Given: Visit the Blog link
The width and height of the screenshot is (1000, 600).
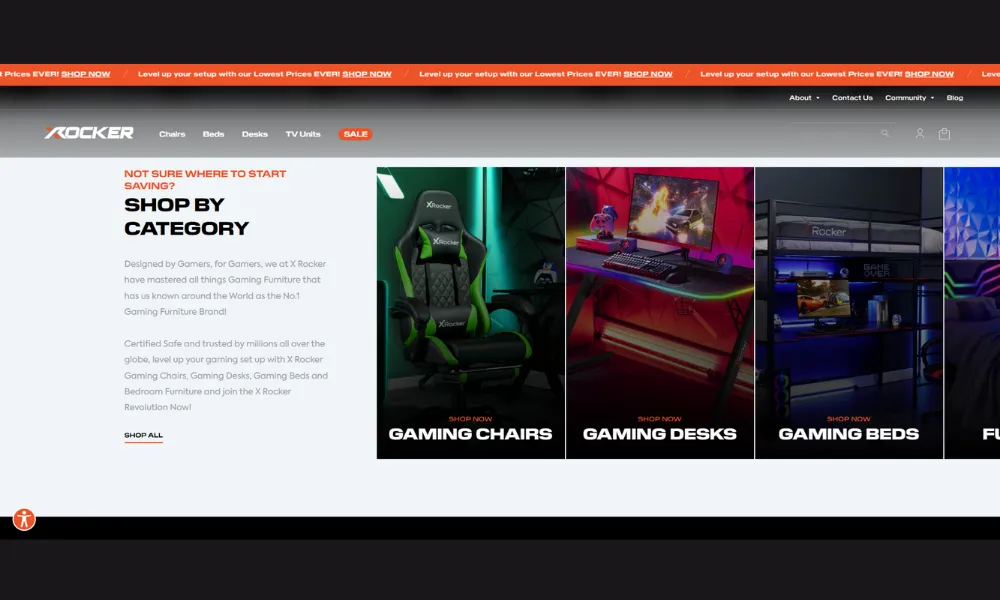Looking at the screenshot, I should 955,98.
